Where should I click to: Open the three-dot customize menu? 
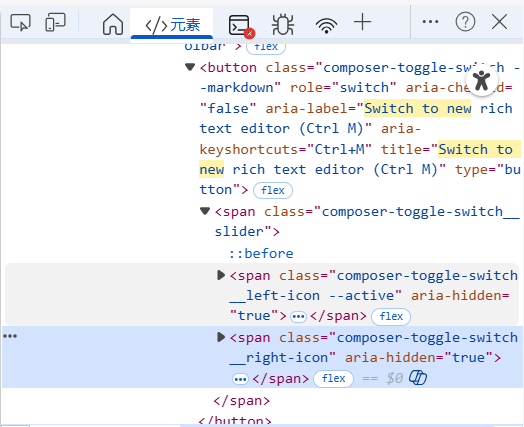[x=430, y=22]
